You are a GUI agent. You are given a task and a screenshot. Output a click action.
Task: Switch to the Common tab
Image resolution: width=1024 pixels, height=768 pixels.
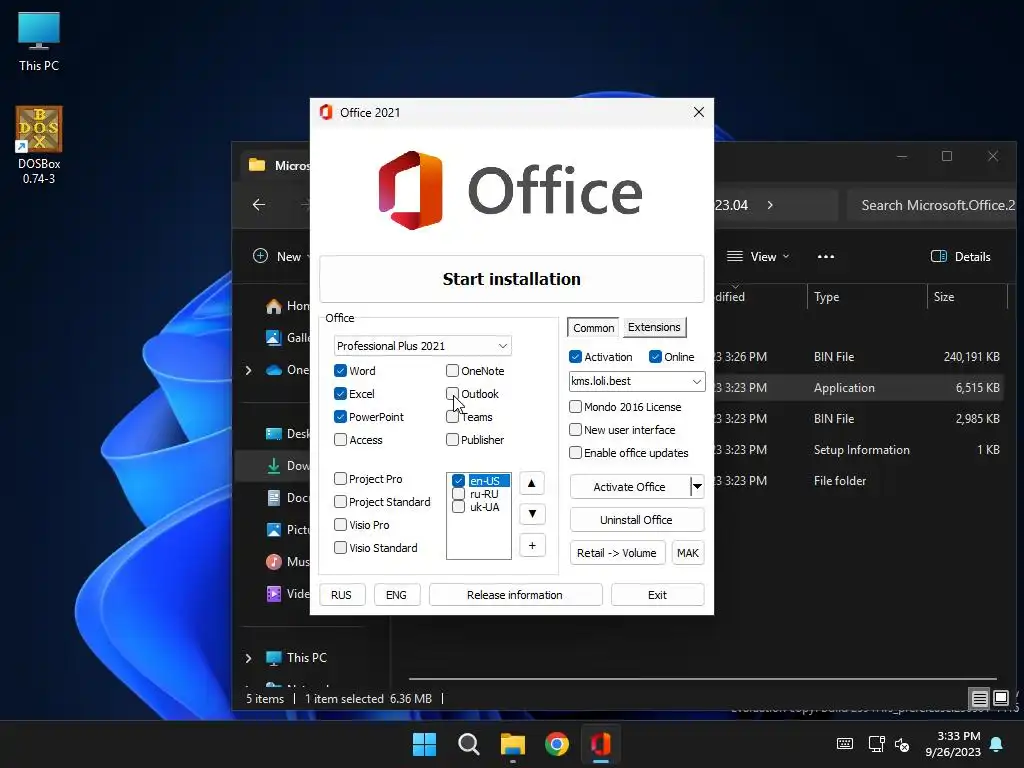tap(594, 328)
